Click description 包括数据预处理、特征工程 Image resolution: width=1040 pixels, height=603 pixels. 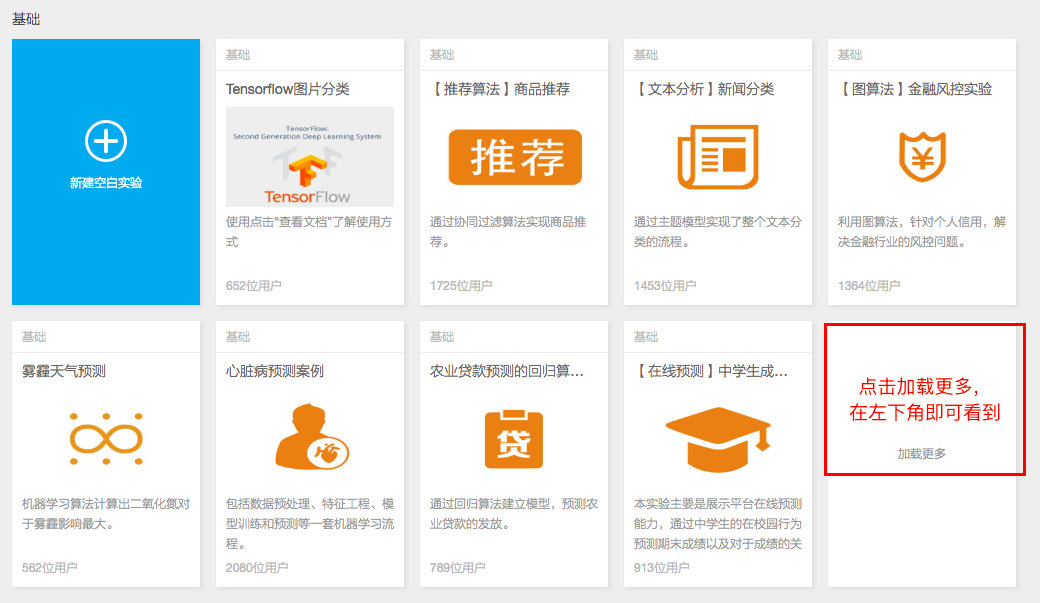point(310,523)
